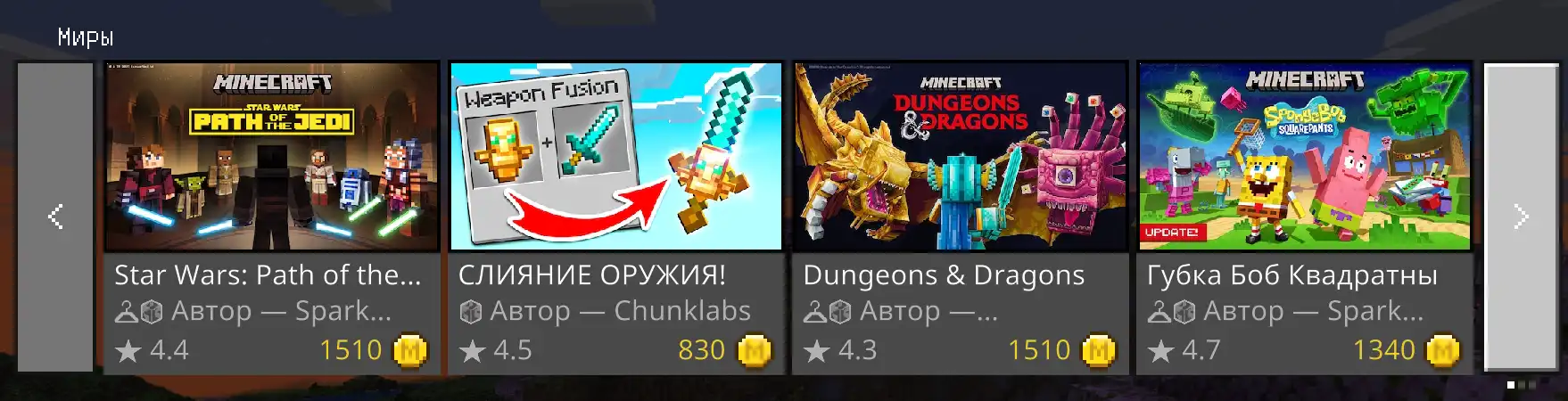Click the star rating icon next to 4.4
The height and width of the screenshot is (401, 1568).
(x=128, y=350)
